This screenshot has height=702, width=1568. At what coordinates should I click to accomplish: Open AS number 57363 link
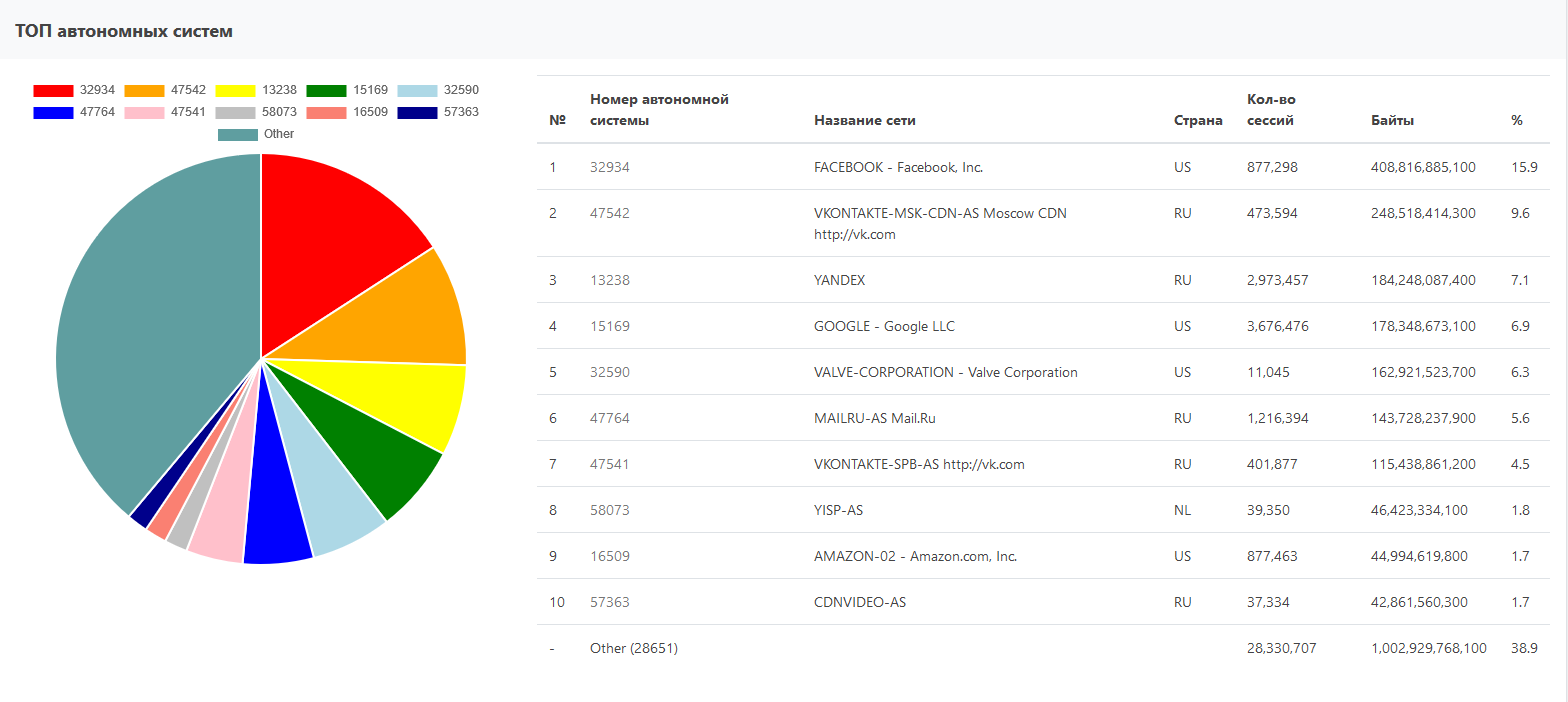pos(610,602)
